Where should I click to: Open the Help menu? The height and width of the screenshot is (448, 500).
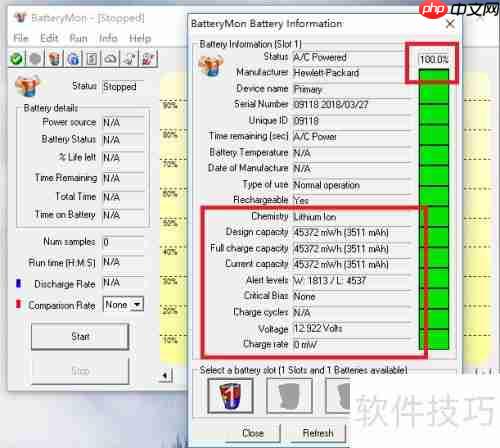coord(140,38)
